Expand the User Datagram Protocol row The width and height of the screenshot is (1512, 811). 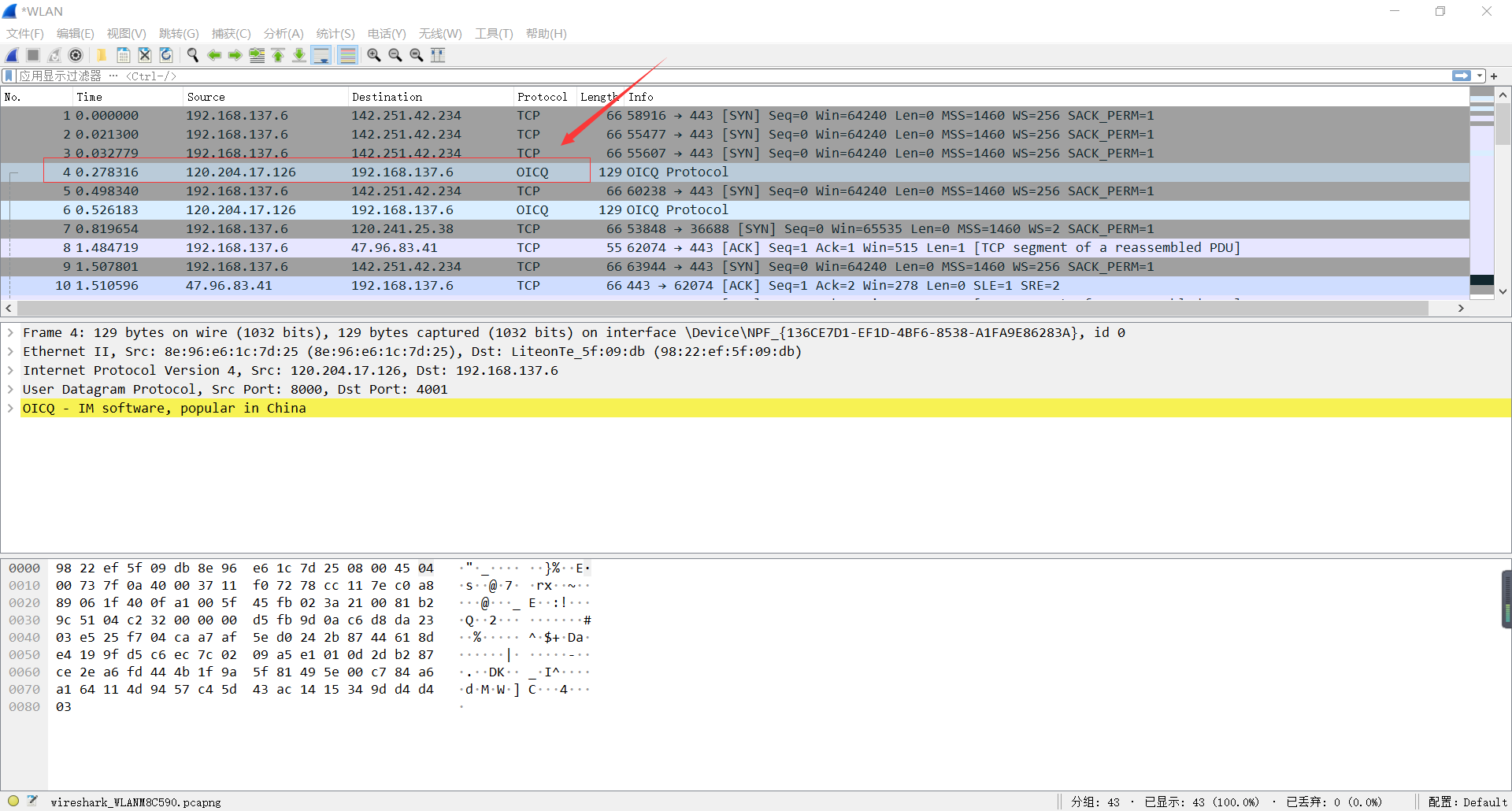[10, 390]
